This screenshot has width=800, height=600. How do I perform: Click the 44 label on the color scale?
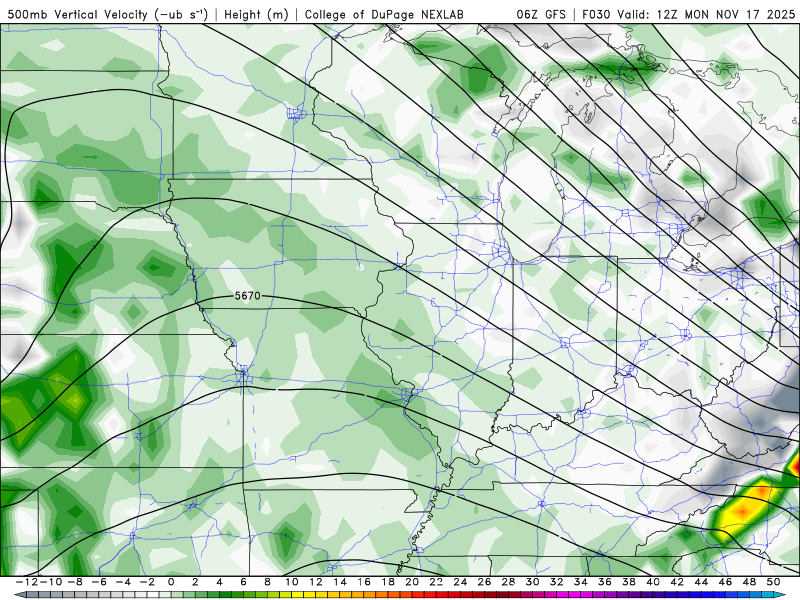701,582
